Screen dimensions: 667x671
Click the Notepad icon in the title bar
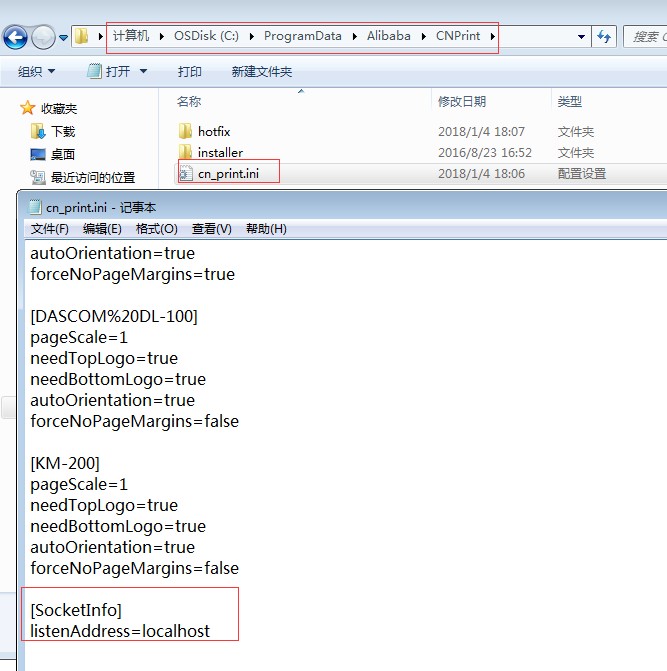pyautogui.click(x=35, y=207)
